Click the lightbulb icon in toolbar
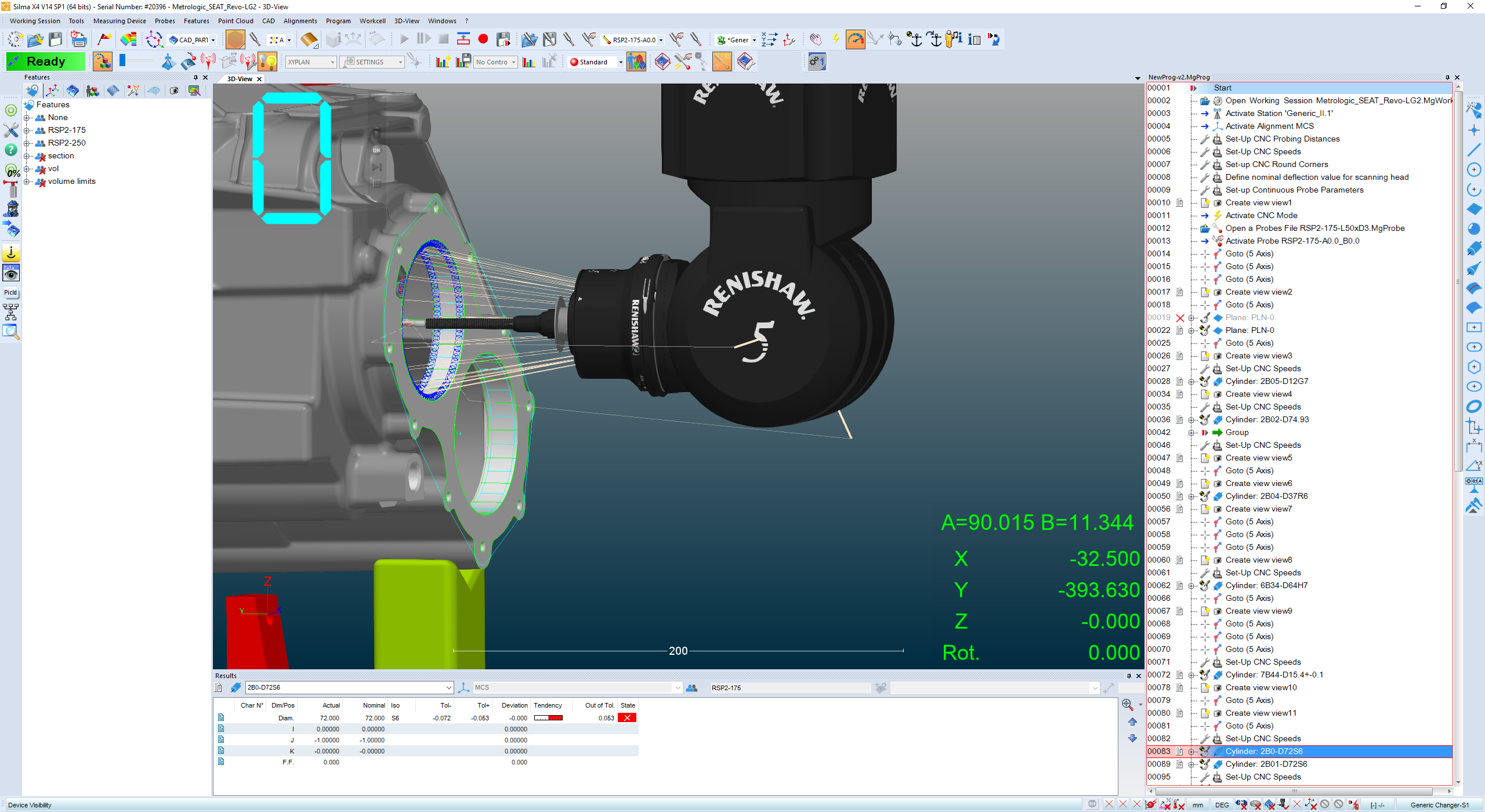Image resolution: width=1485 pixels, height=812 pixels. (267, 61)
